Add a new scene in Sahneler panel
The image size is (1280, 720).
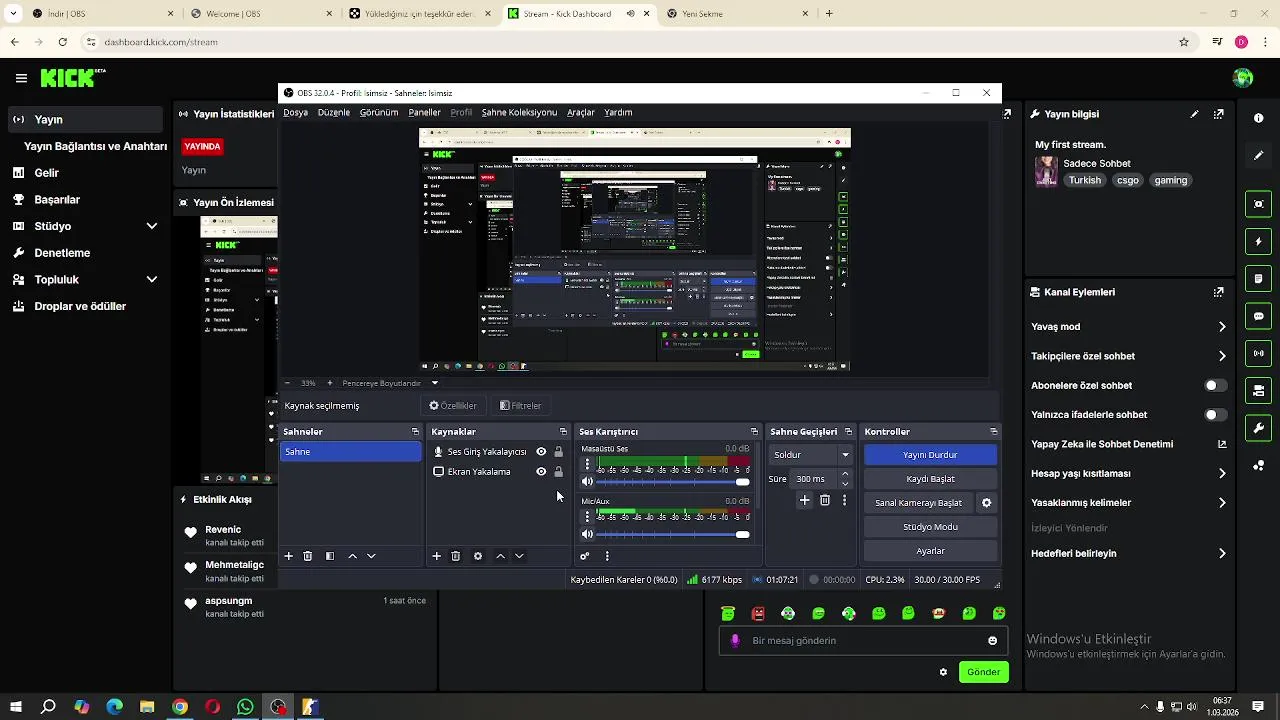[x=289, y=556]
